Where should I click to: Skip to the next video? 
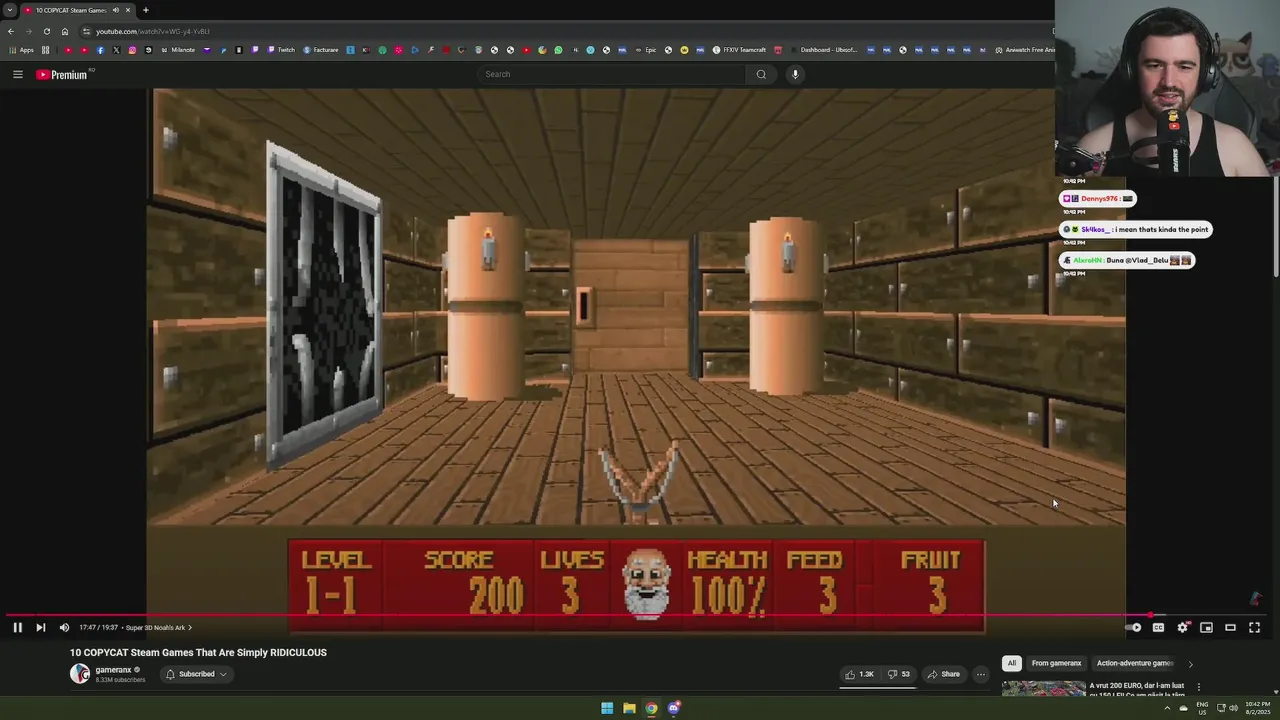pyautogui.click(x=40, y=627)
